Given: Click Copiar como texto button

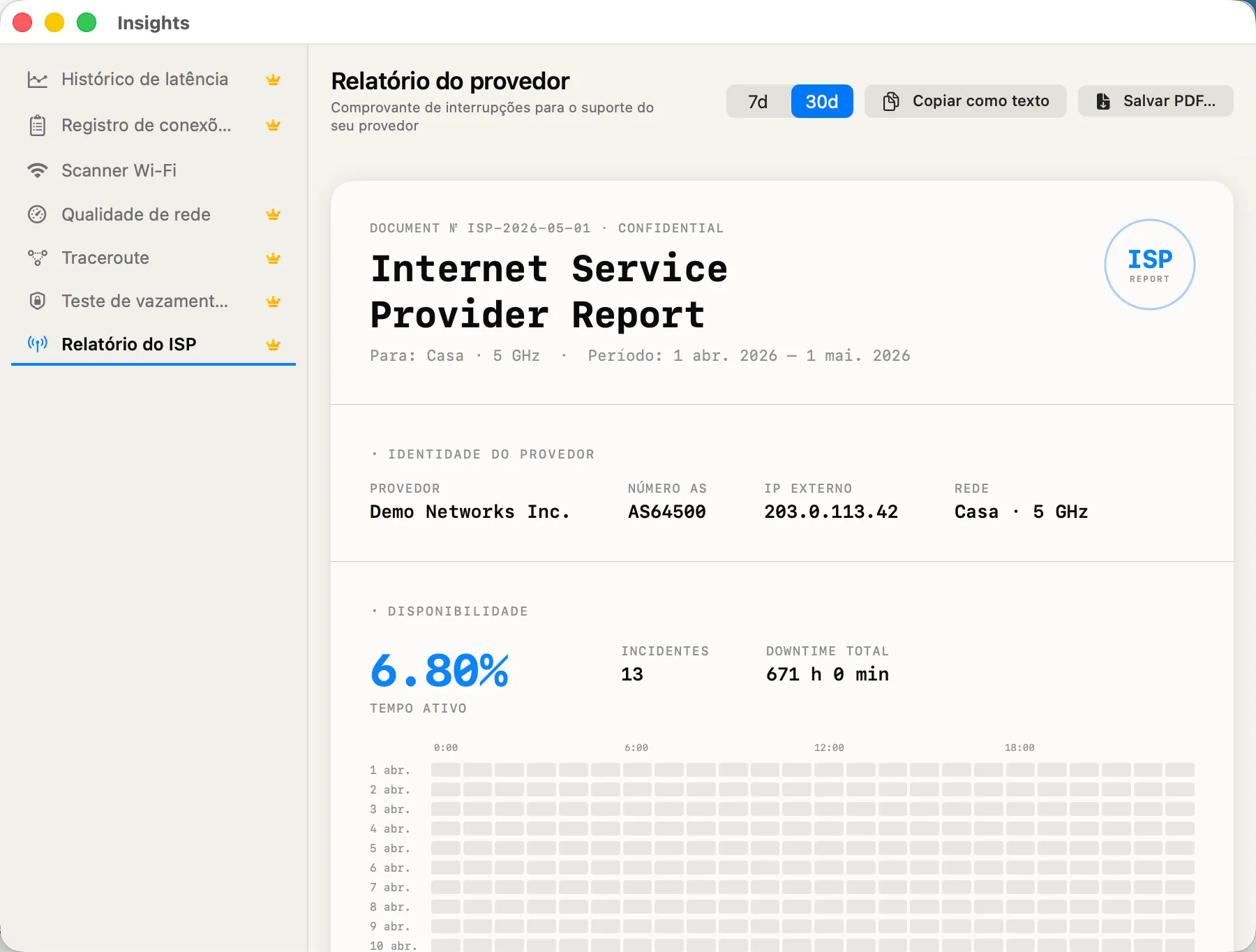Looking at the screenshot, I should [x=966, y=101].
